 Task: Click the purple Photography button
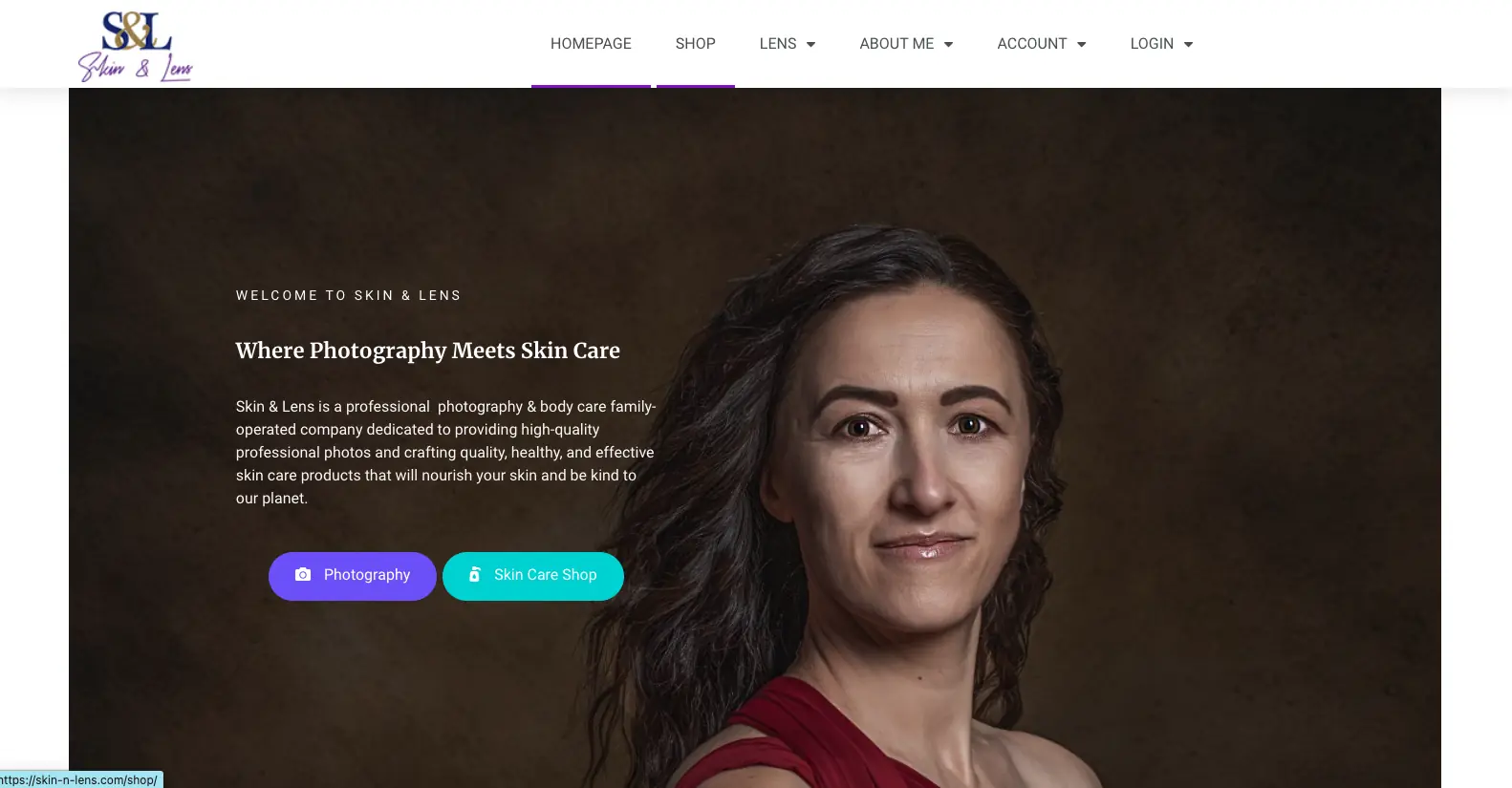coord(353,576)
